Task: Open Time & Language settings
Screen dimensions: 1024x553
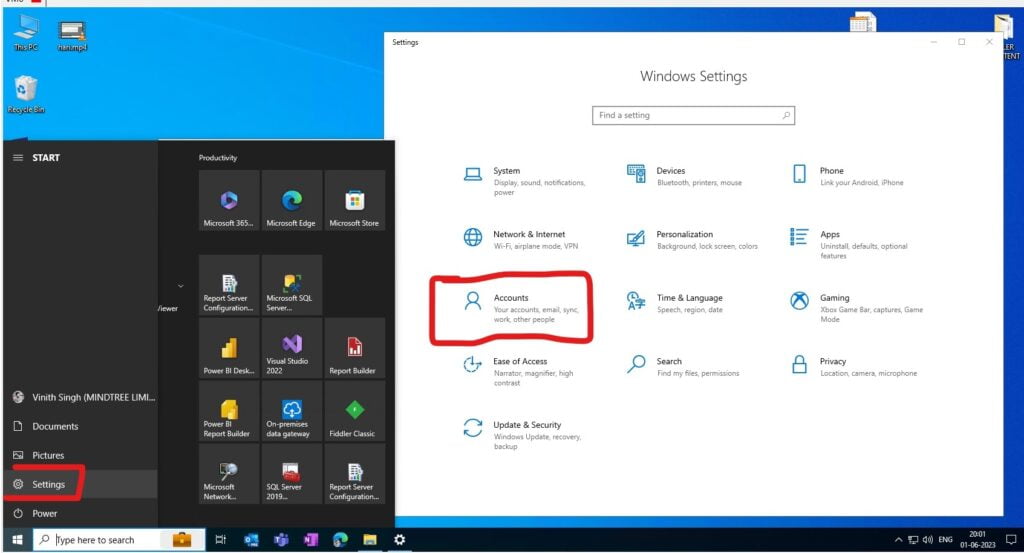Action: [x=675, y=303]
